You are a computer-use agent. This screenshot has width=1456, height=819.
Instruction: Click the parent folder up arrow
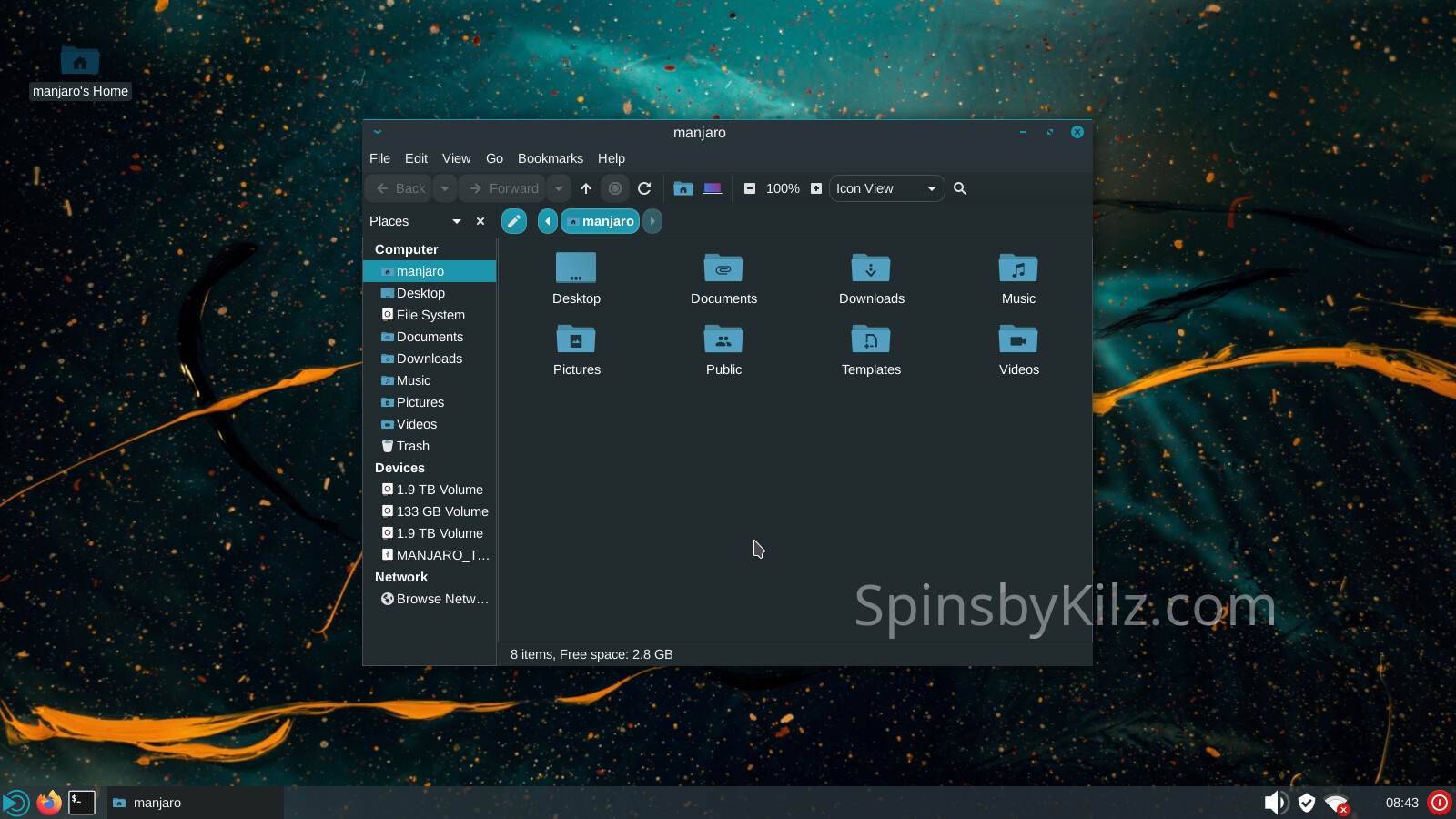click(586, 188)
